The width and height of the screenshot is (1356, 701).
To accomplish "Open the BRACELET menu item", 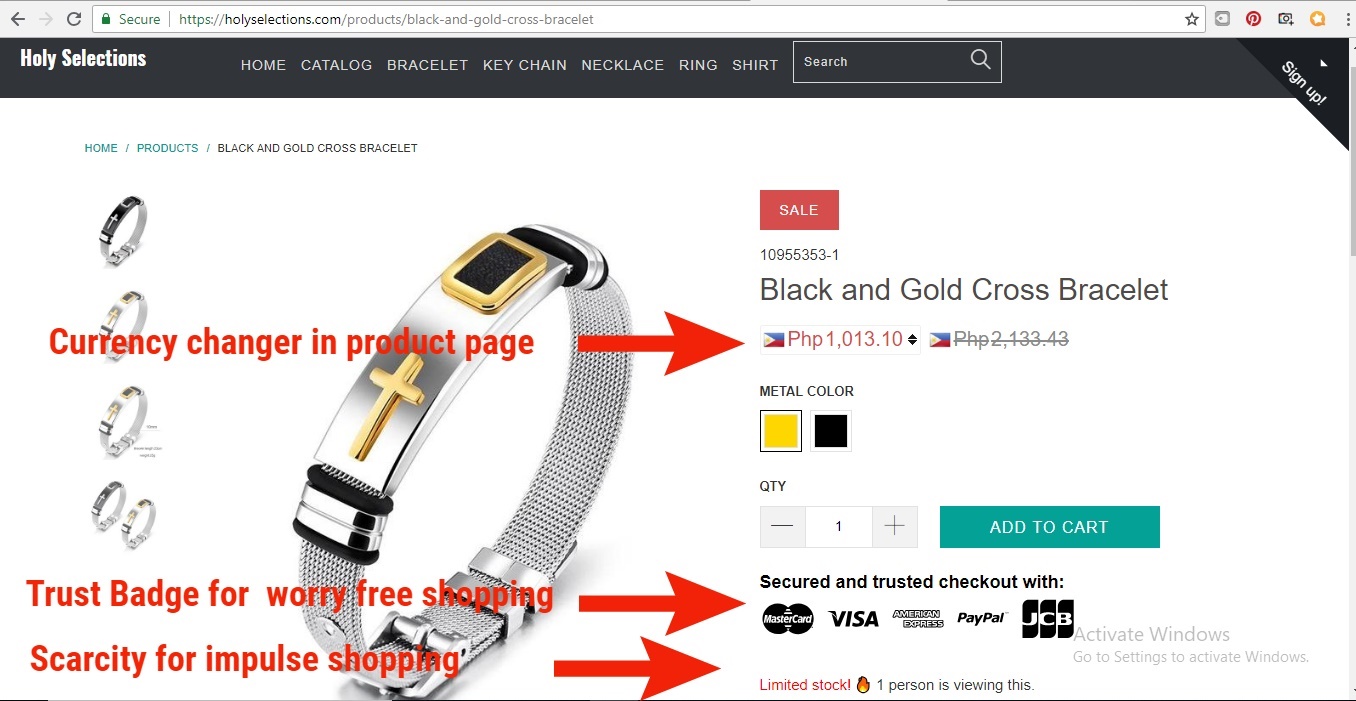I will click(x=428, y=65).
